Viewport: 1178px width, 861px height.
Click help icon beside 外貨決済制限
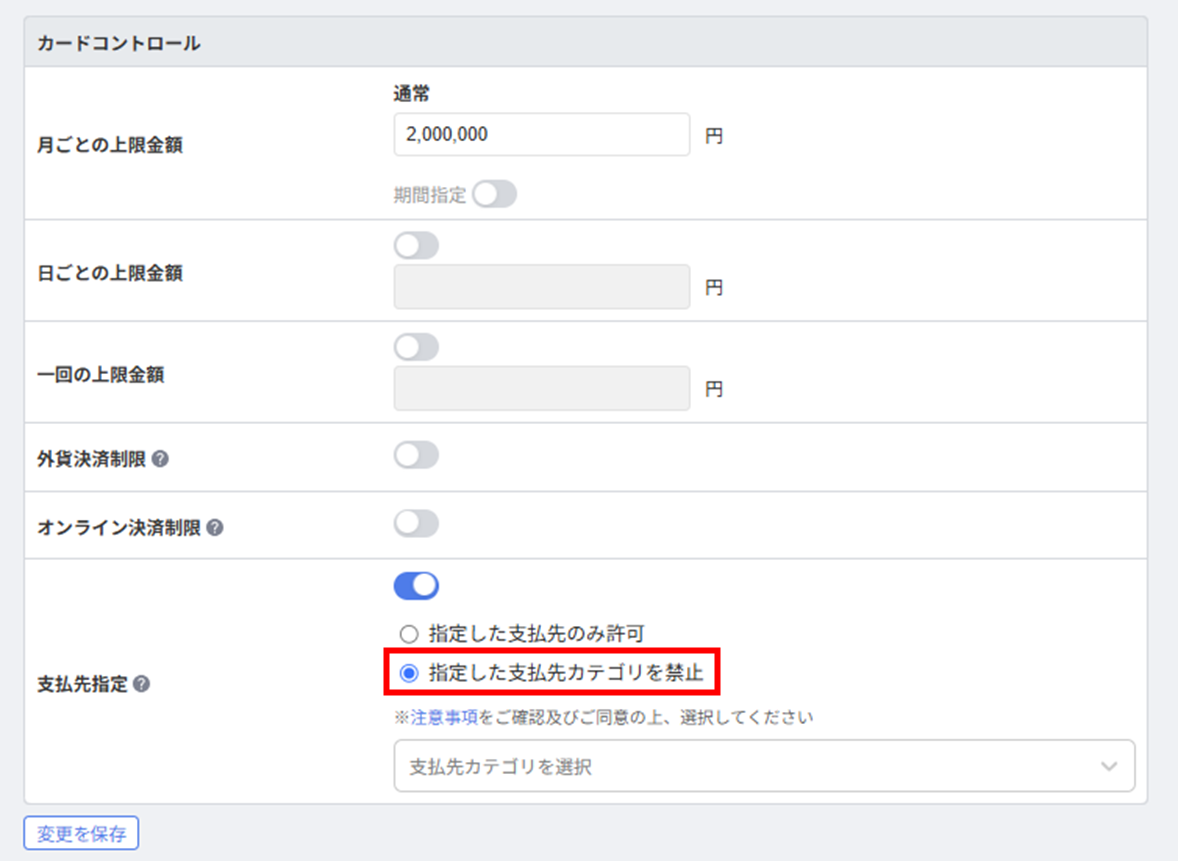point(160,459)
